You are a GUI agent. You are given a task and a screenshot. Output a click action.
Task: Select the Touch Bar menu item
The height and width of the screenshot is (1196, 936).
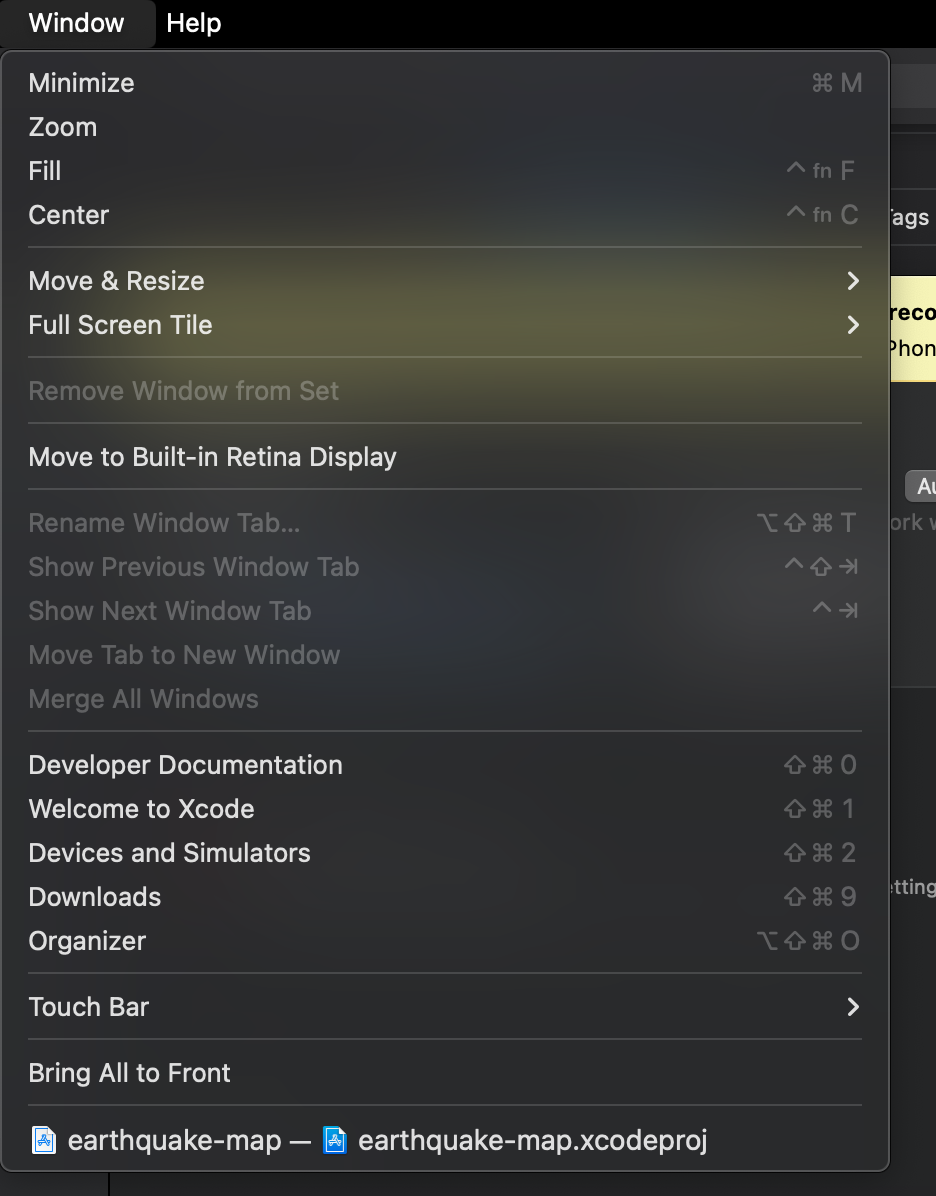[445, 1007]
